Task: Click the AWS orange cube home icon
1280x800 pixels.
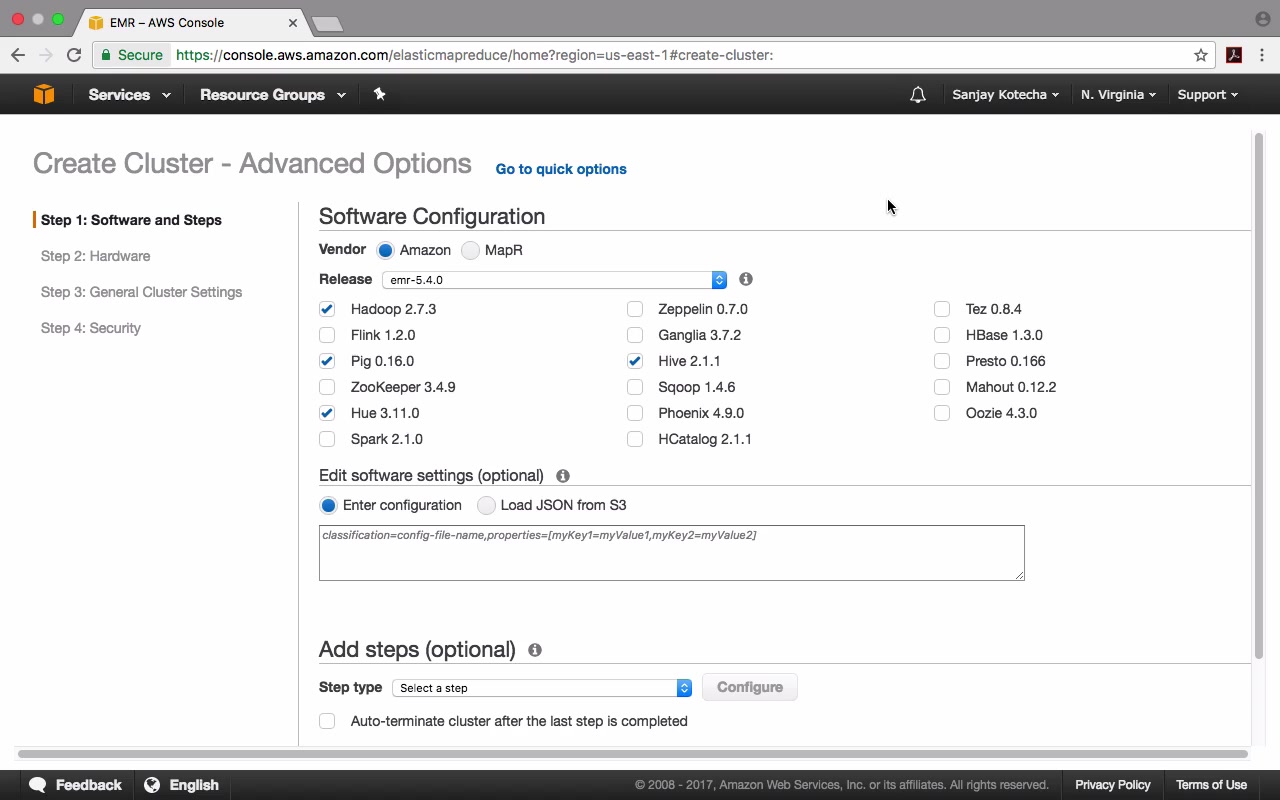Action: pyautogui.click(x=44, y=94)
